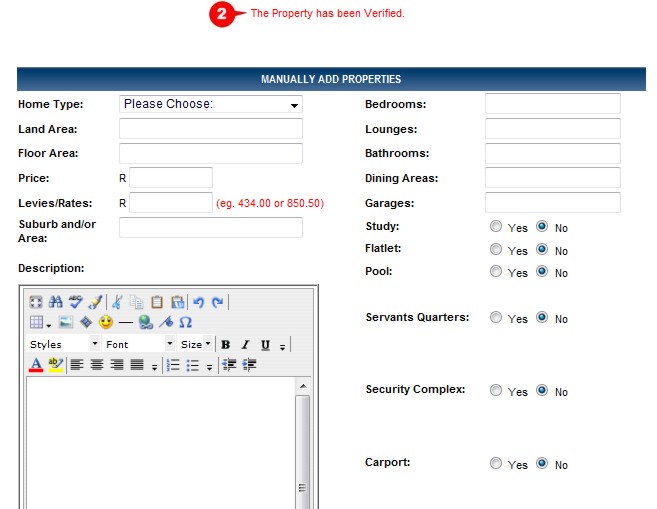Viewport: 657px width, 509px height.
Task: Open the Font dropdown
Action: [x=139, y=344]
